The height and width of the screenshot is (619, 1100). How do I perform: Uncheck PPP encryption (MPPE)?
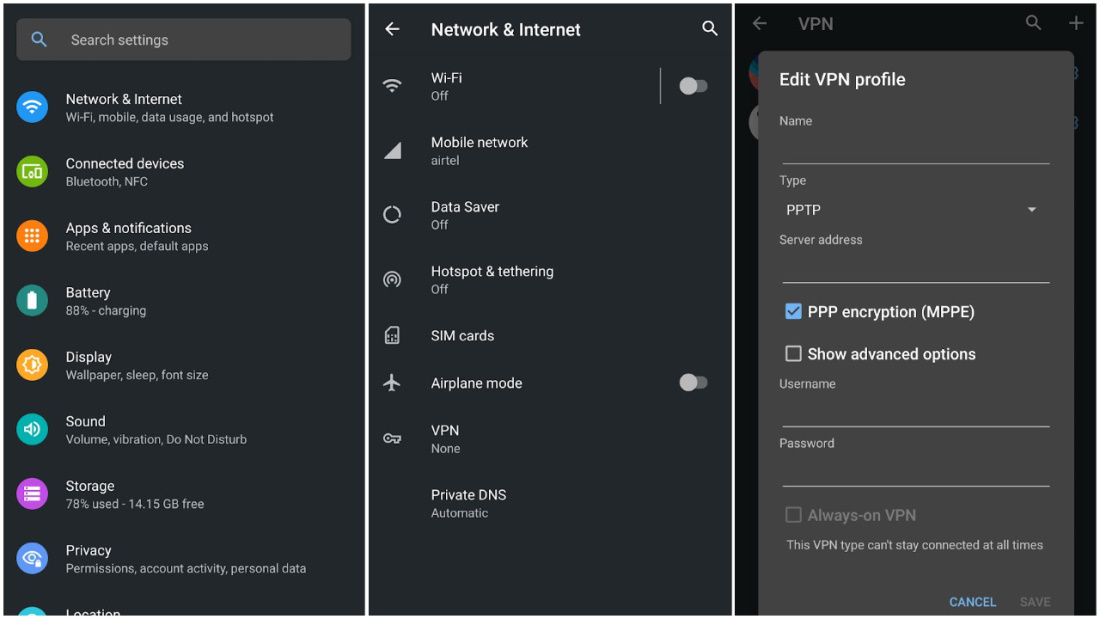793,312
